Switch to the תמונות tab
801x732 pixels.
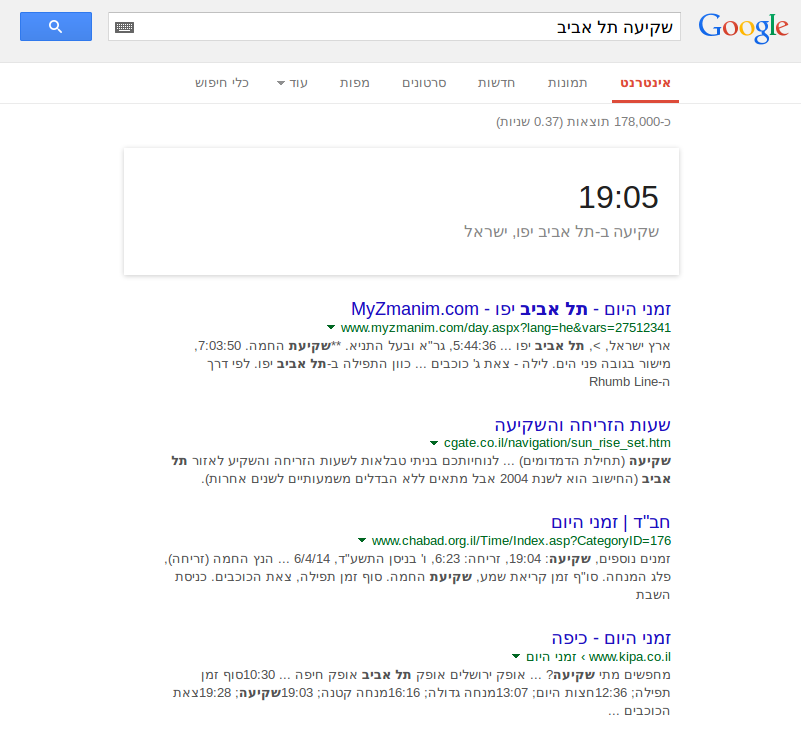568,83
